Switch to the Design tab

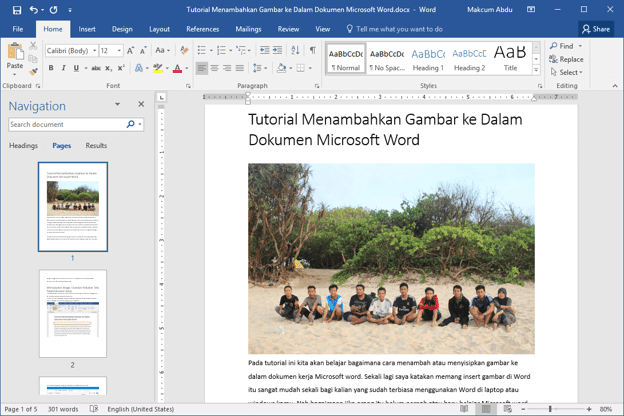coord(122,29)
